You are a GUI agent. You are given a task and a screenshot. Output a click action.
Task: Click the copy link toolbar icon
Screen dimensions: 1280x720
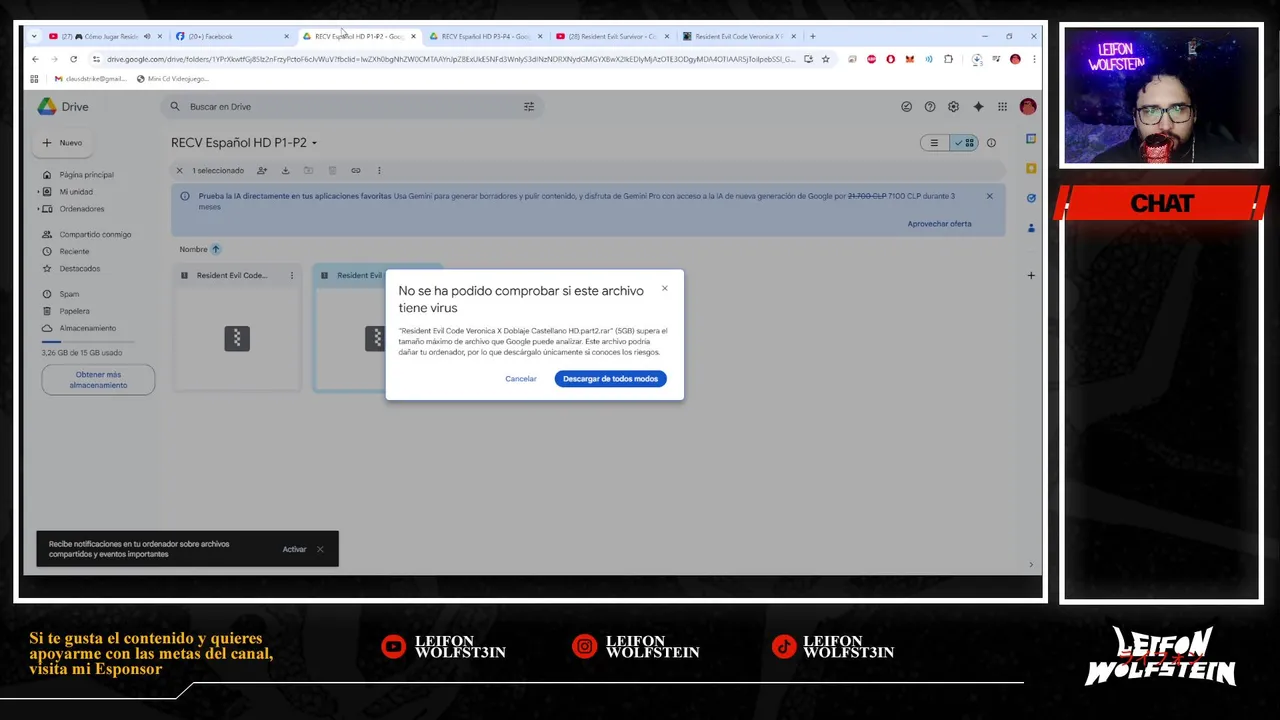click(355, 171)
